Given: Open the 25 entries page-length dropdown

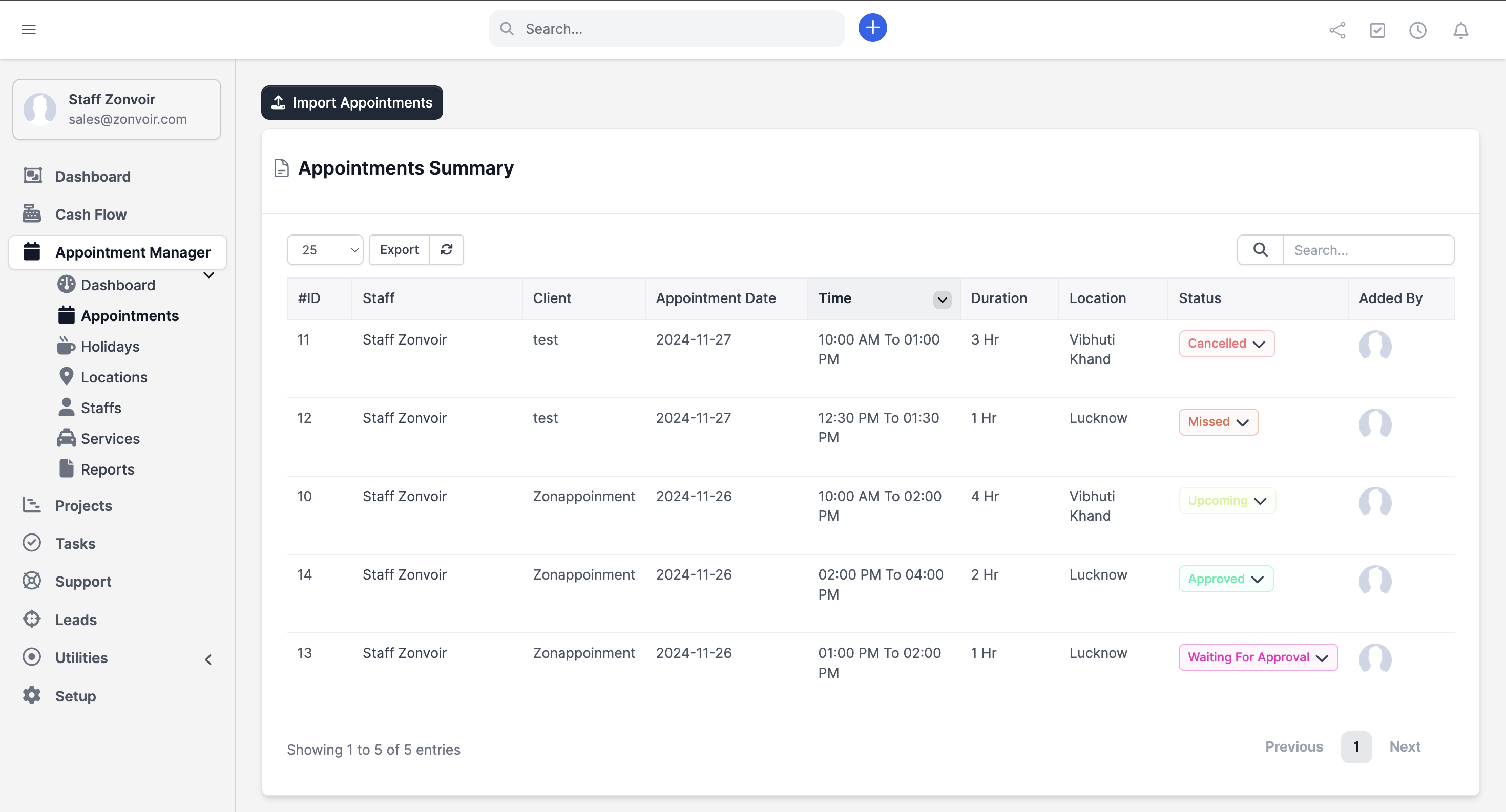Looking at the screenshot, I should coord(325,250).
